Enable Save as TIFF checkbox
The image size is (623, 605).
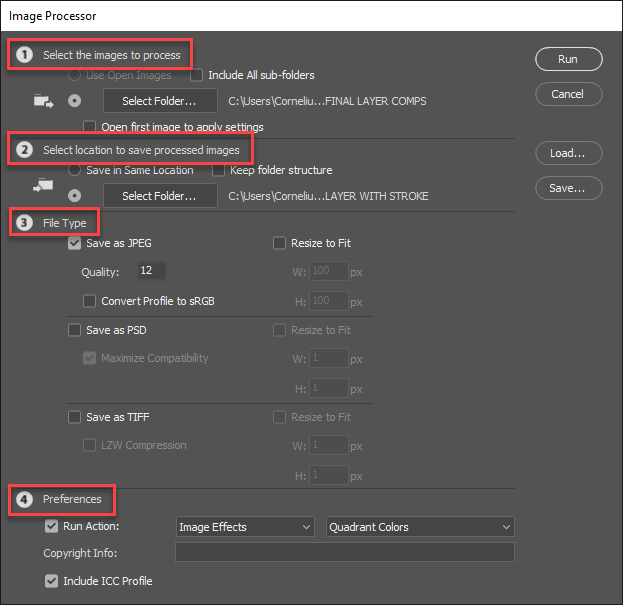coord(74,417)
